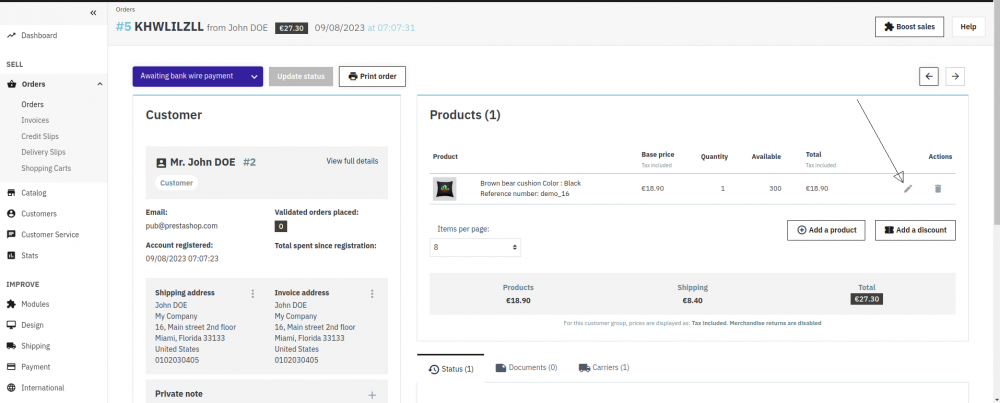The image size is (1000, 403).
Task: Click Brown bear cushion product thumbnail
Action: click(445, 188)
